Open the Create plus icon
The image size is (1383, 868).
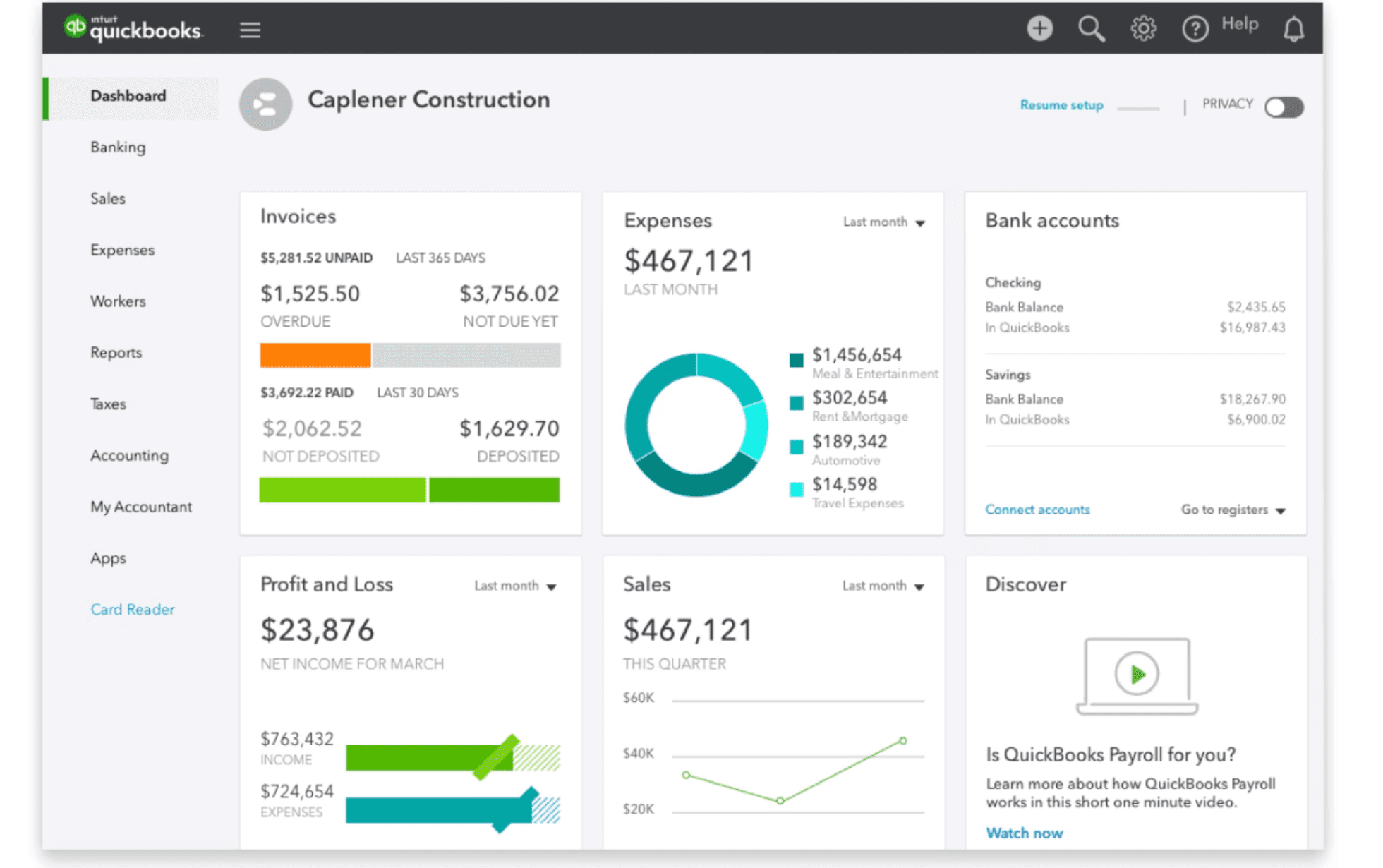click(x=1039, y=28)
